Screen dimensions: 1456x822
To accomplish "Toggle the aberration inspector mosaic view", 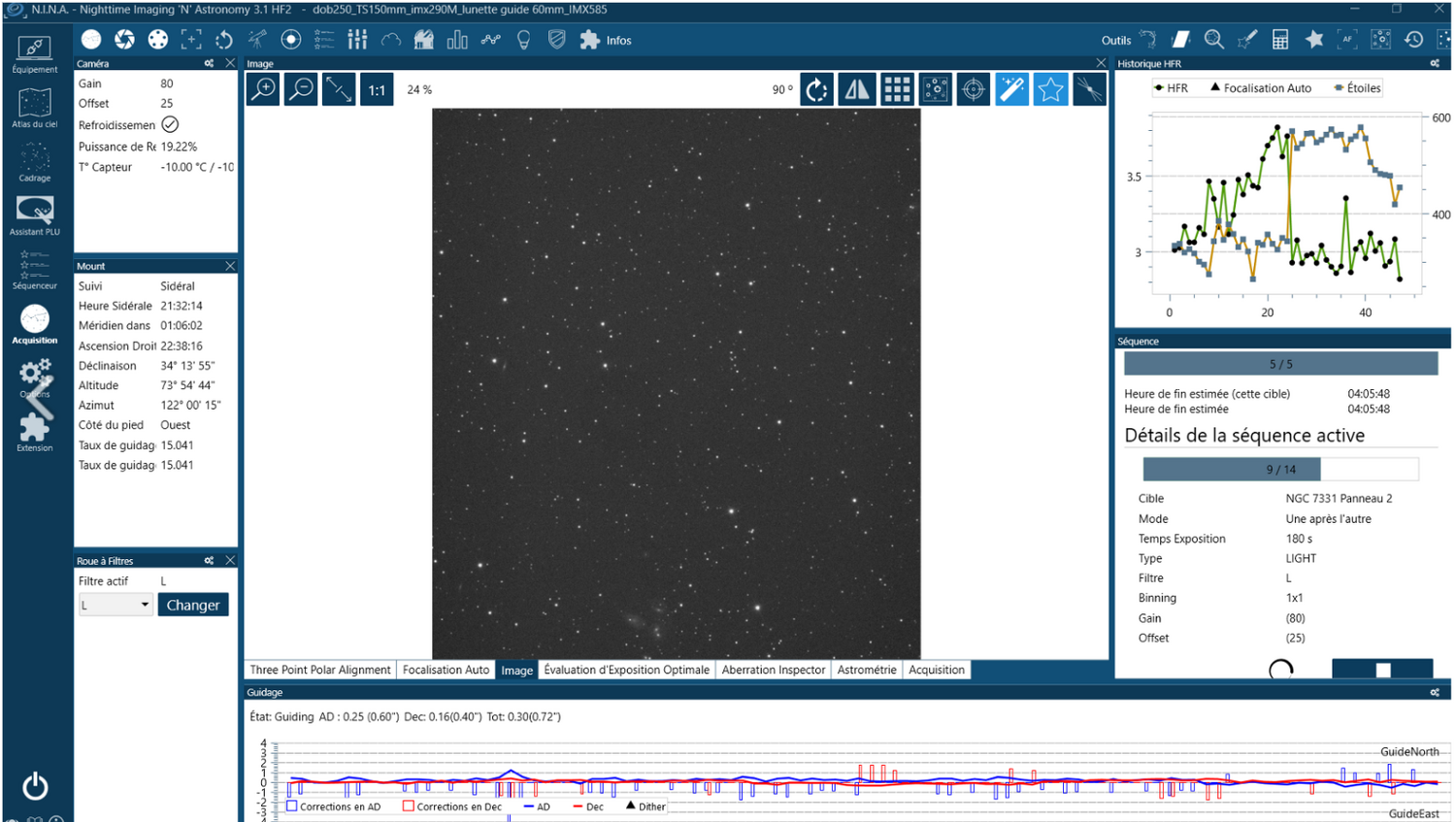I will pyautogui.click(x=935, y=89).
